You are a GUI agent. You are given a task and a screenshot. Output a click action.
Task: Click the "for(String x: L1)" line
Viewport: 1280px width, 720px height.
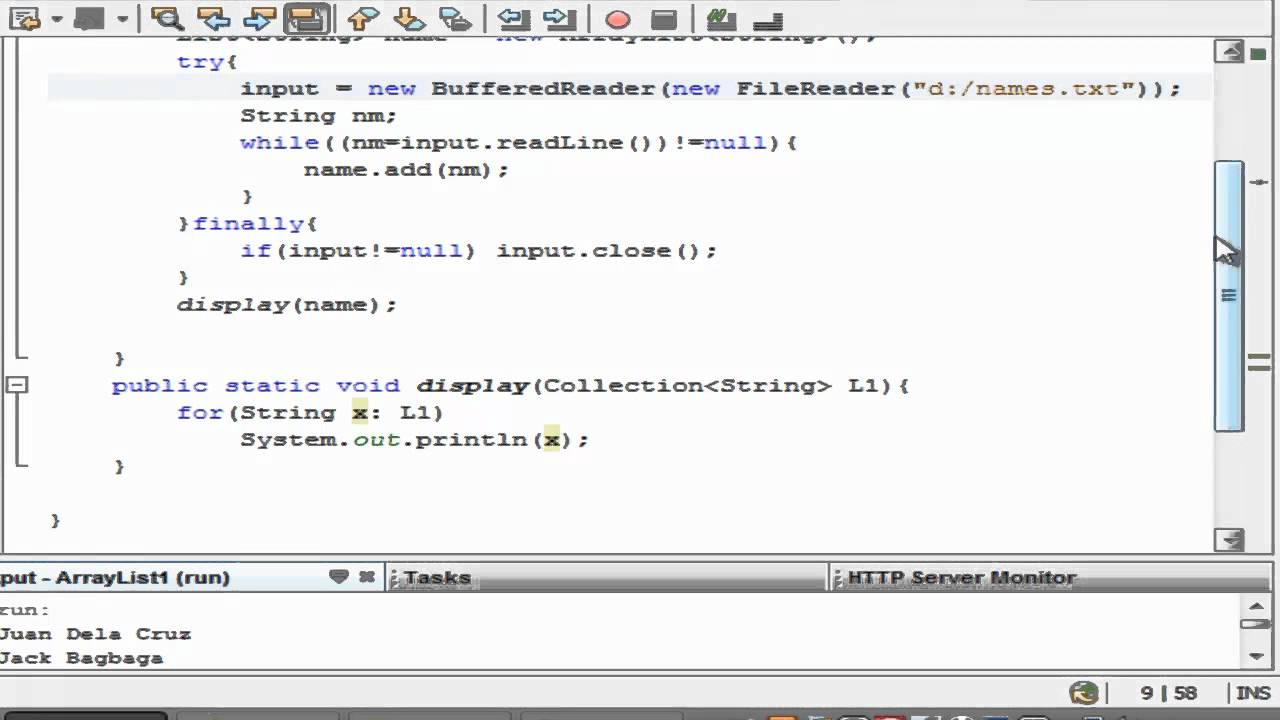pyautogui.click(x=310, y=412)
